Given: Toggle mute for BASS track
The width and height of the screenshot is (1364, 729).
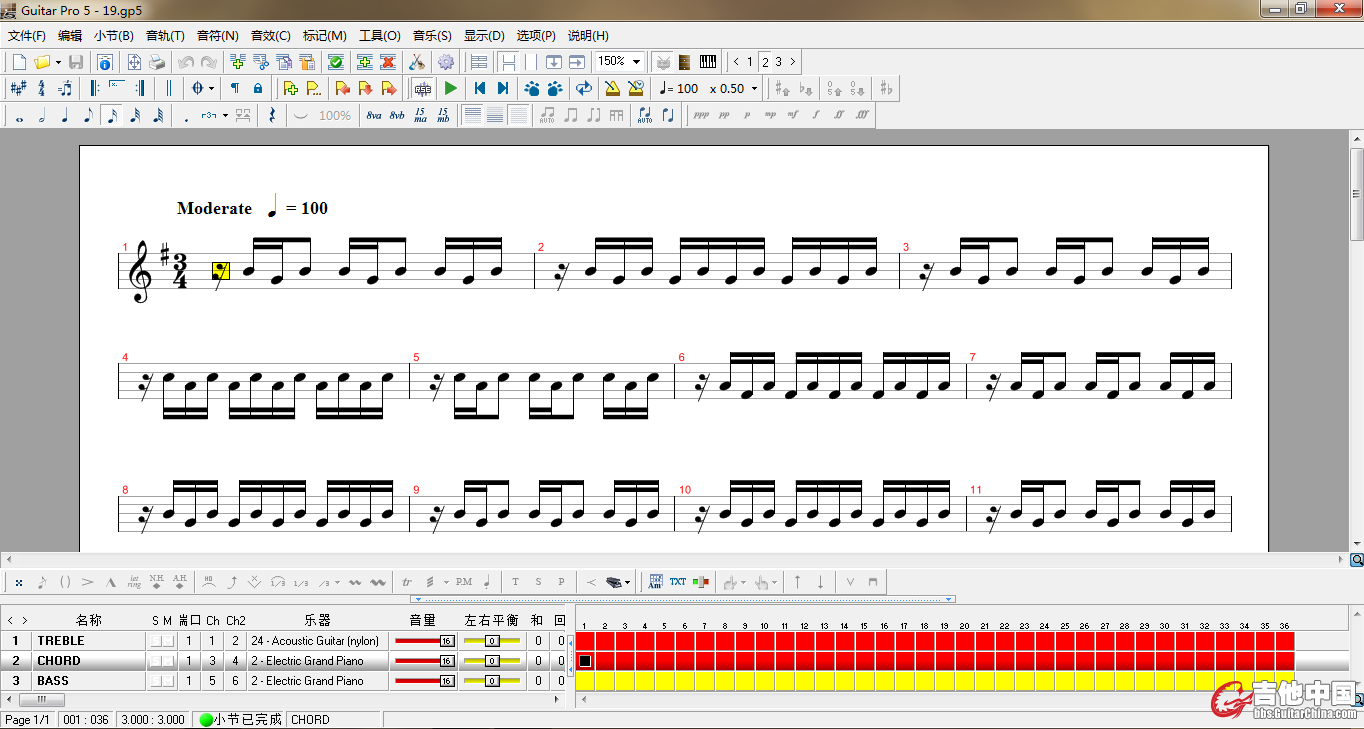Looking at the screenshot, I should point(168,681).
